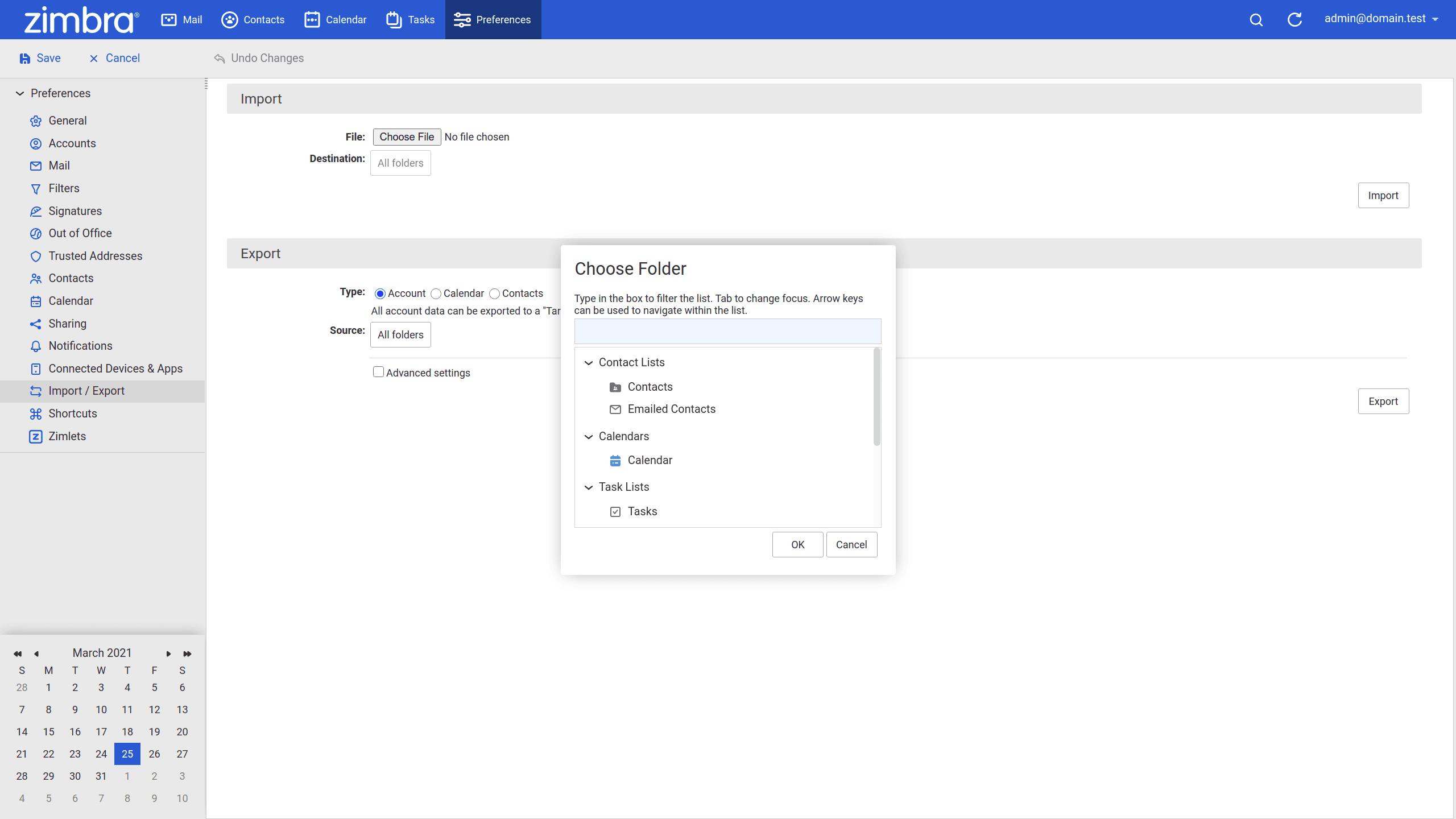The height and width of the screenshot is (819, 1456).
Task: Click the export Source All folders button
Action: pyautogui.click(x=400, y=335)
